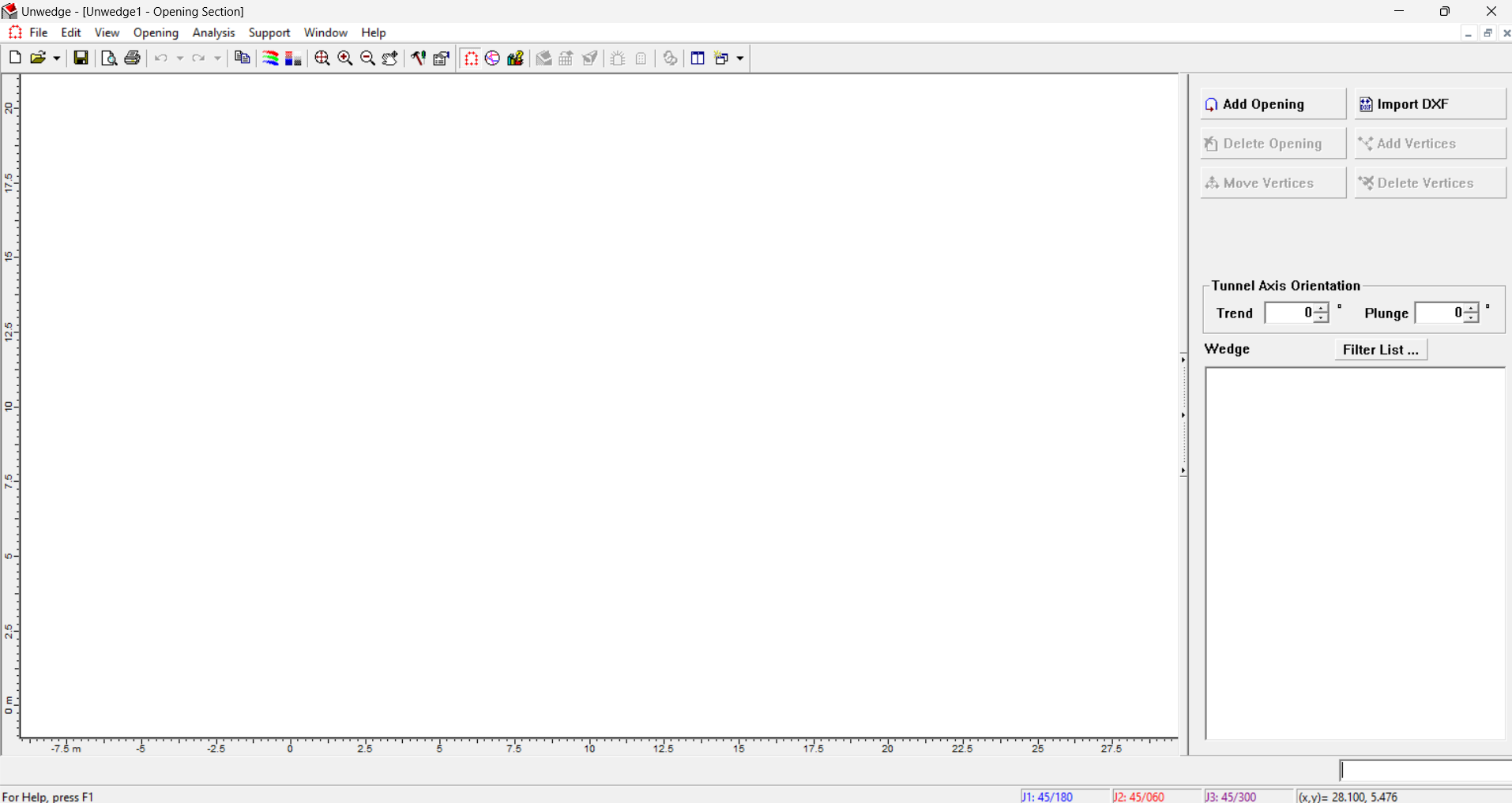This screenshot has height=803, width=1512.
Task: Save the file with the floppy icon
Action: click(81, 58)
